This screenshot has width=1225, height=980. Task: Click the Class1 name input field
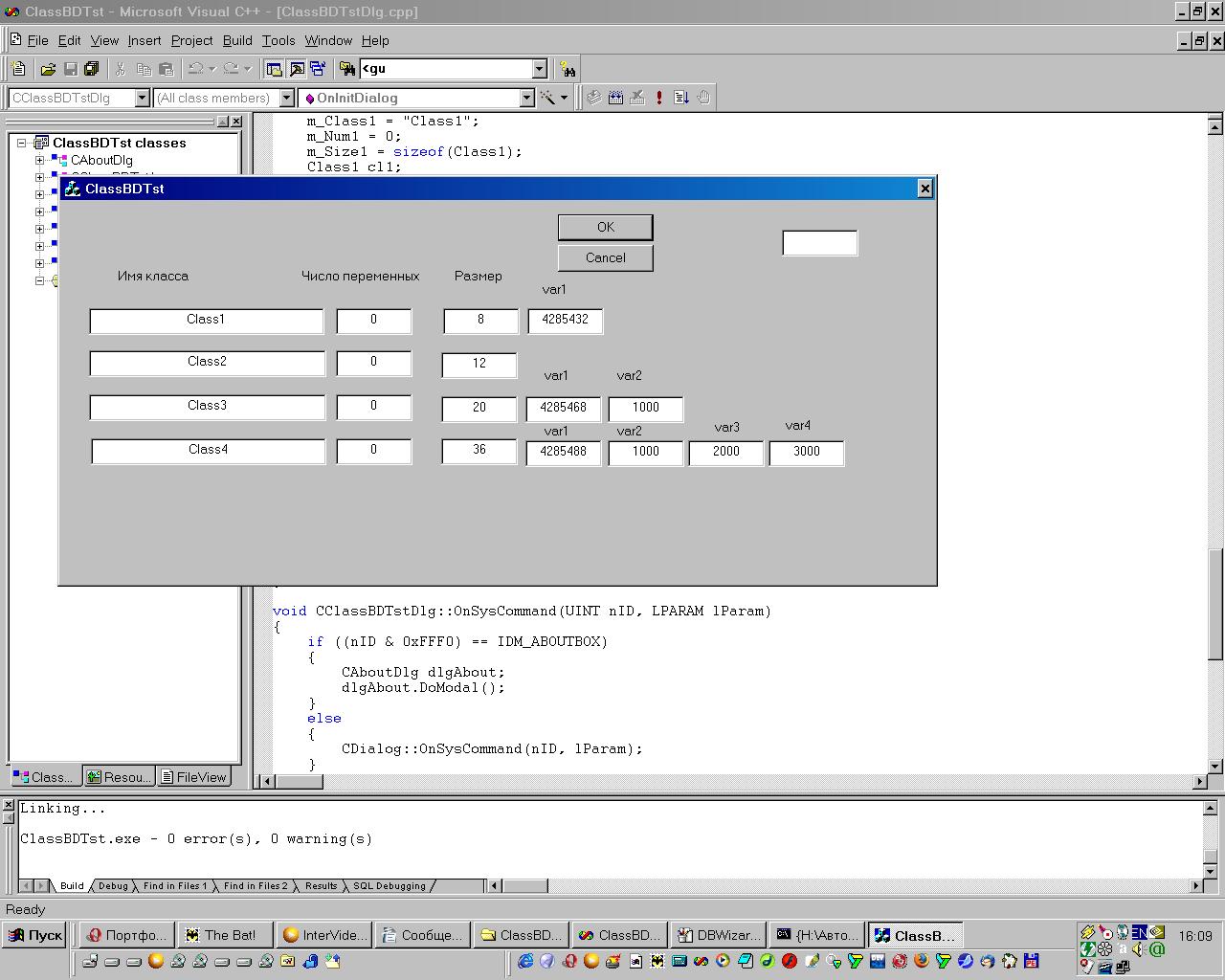(x=207, y=321)
